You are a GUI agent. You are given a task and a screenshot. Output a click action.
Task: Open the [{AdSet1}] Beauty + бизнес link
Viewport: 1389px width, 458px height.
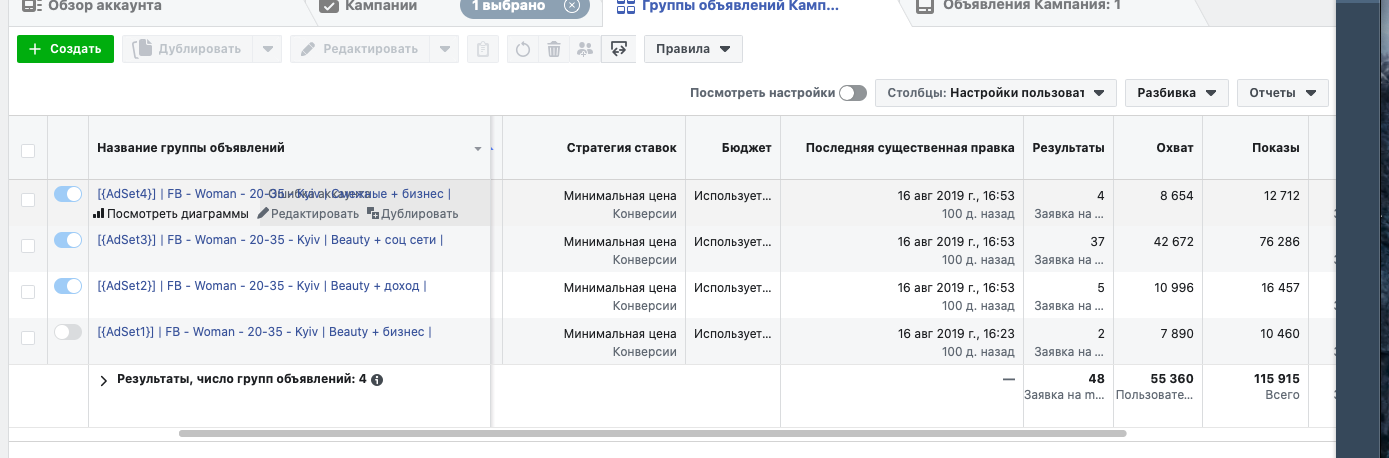264,332
